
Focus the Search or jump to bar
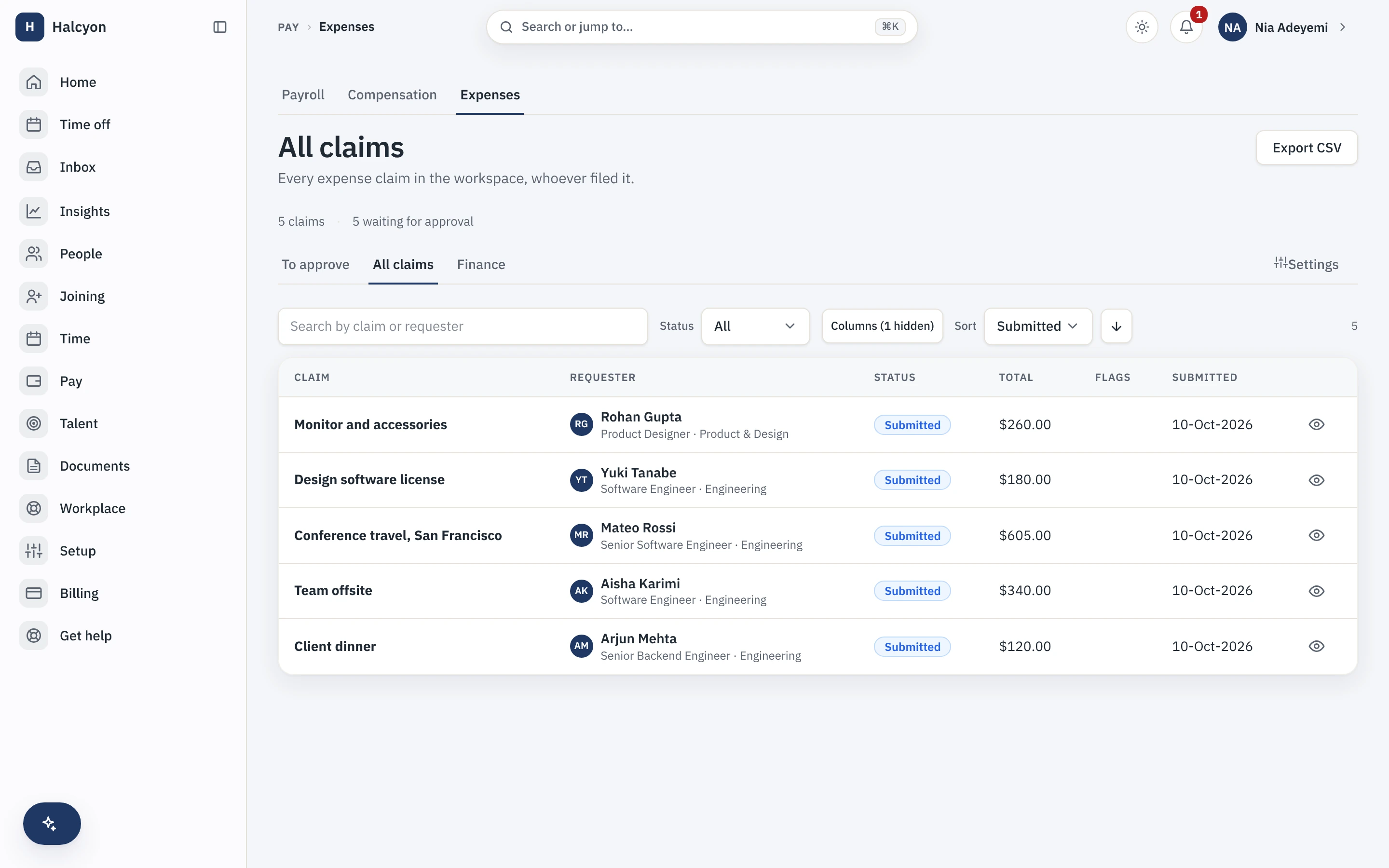[x=701, y=27]
